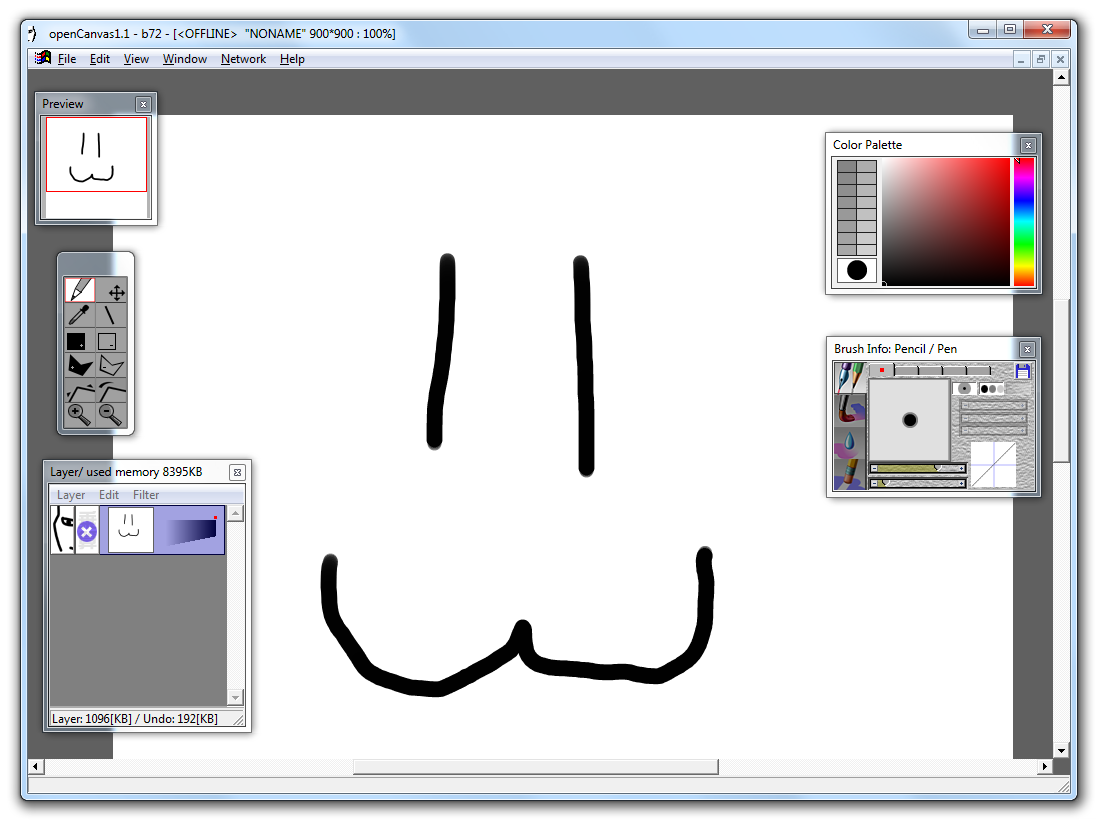Select the paint Brush type in Brush Info
The width and height of the screenshot is (1100, 829).
coord(850,409)
